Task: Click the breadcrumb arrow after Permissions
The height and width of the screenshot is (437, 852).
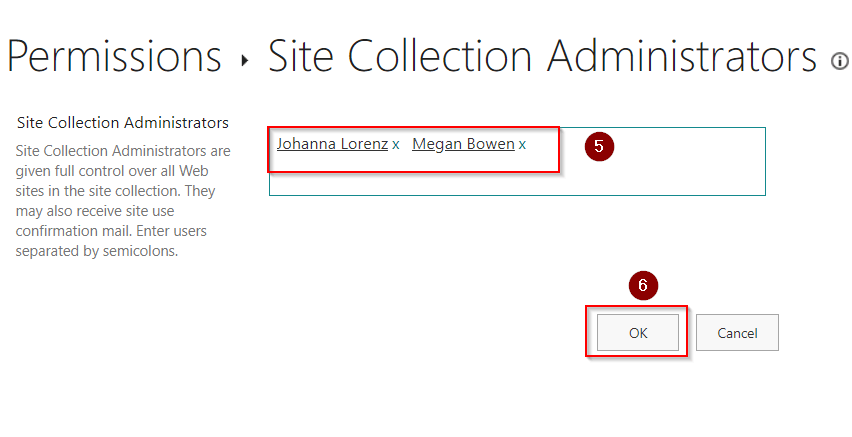Action: coord(245,61)
